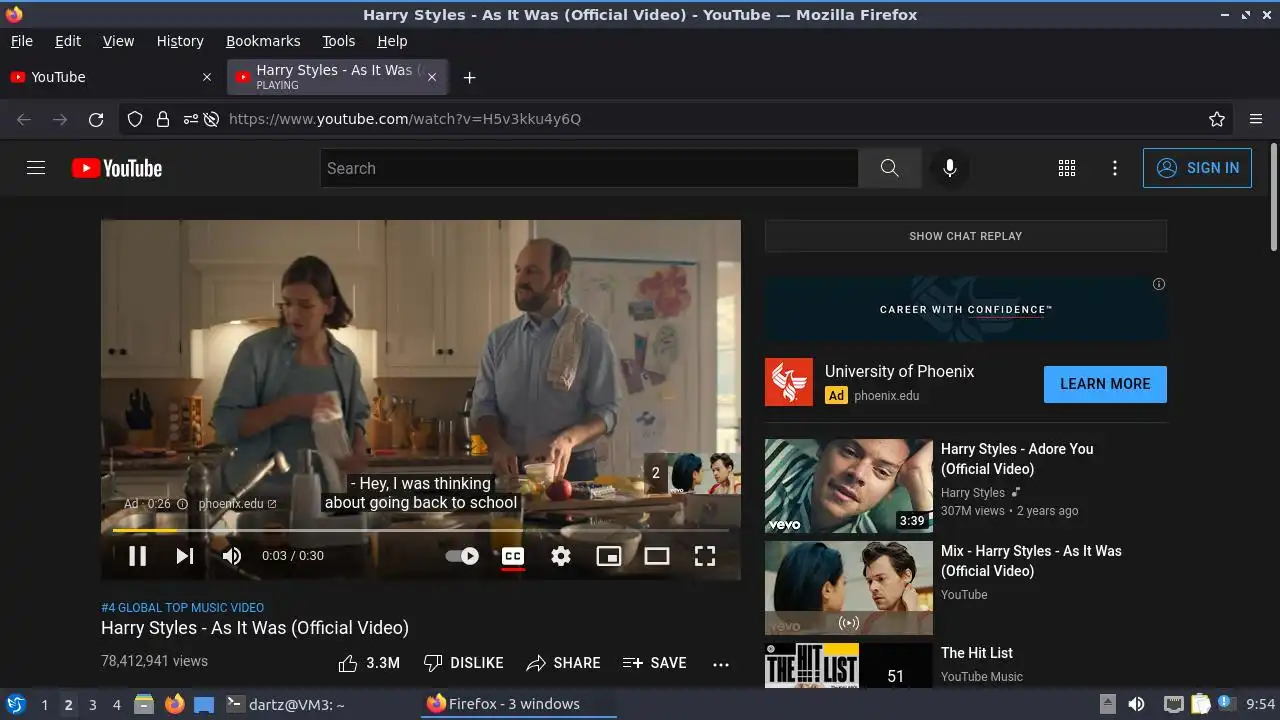The width and height of the screenshot is (1280, 720).
Task: Open ad info icon beside Ad 0:26
Action: (x=182, y=504)
